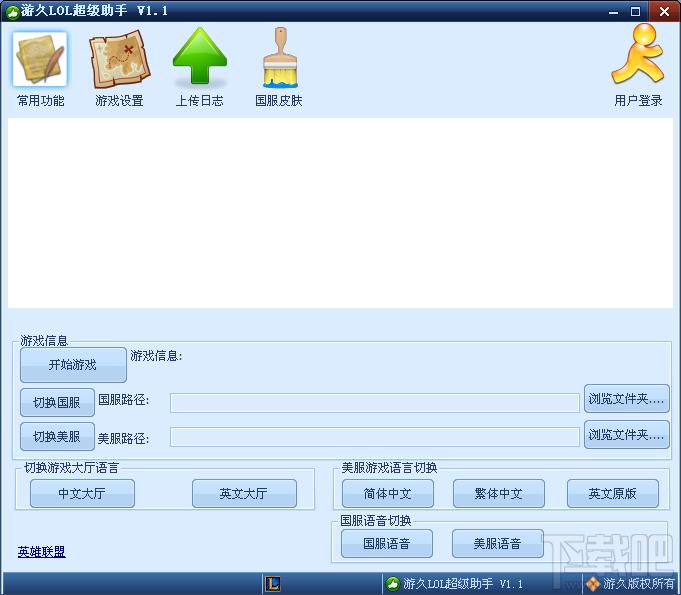This screenshot has height=595, width=681.
Task: Switch to Chinese server via 切换国服
Action: [x=57, y=403]
